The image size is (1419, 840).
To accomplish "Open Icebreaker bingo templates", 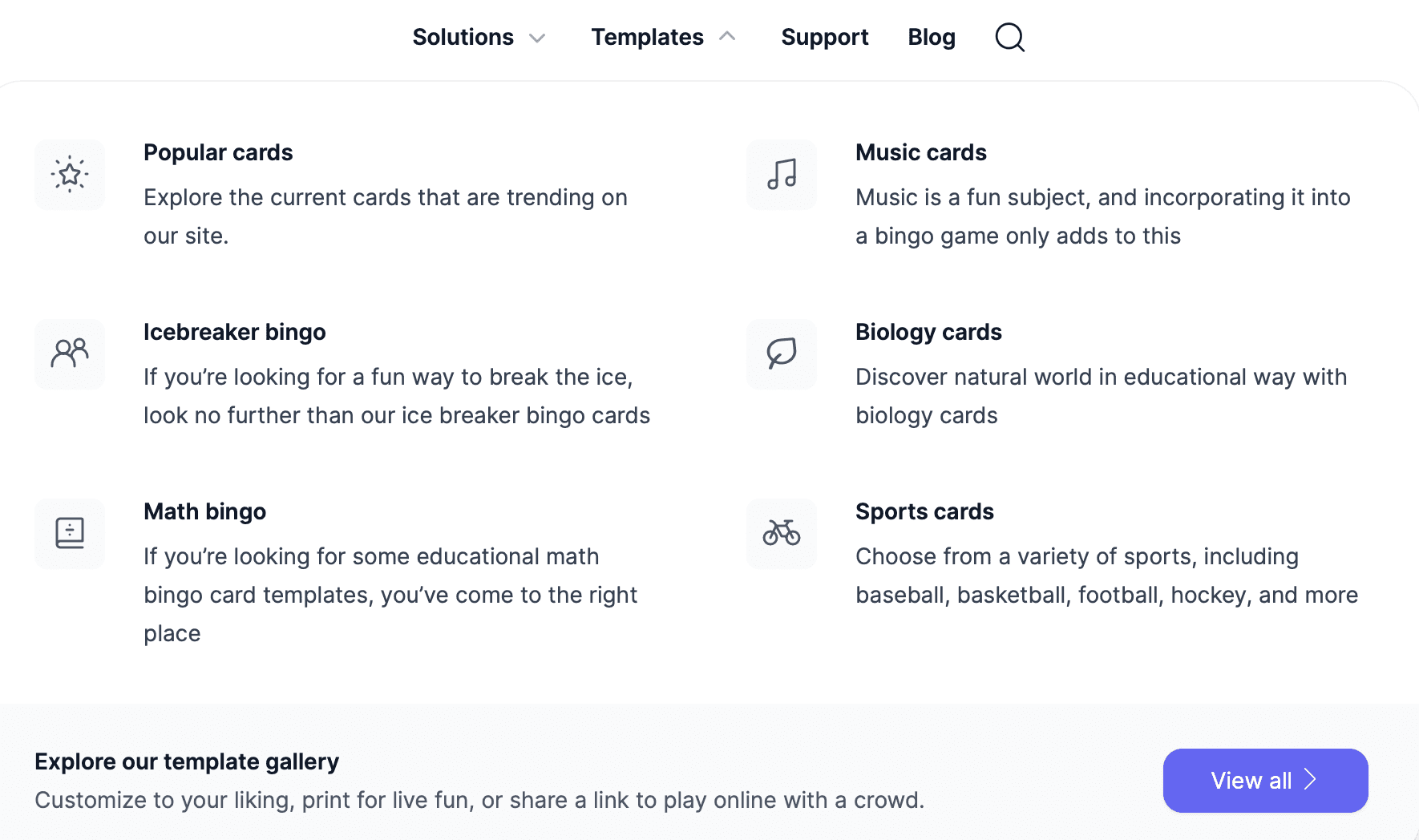I will (x=234, y=332).
